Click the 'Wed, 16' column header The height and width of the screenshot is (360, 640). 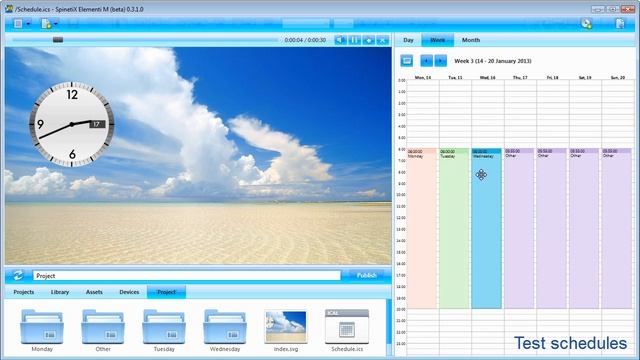pos(487,77)
